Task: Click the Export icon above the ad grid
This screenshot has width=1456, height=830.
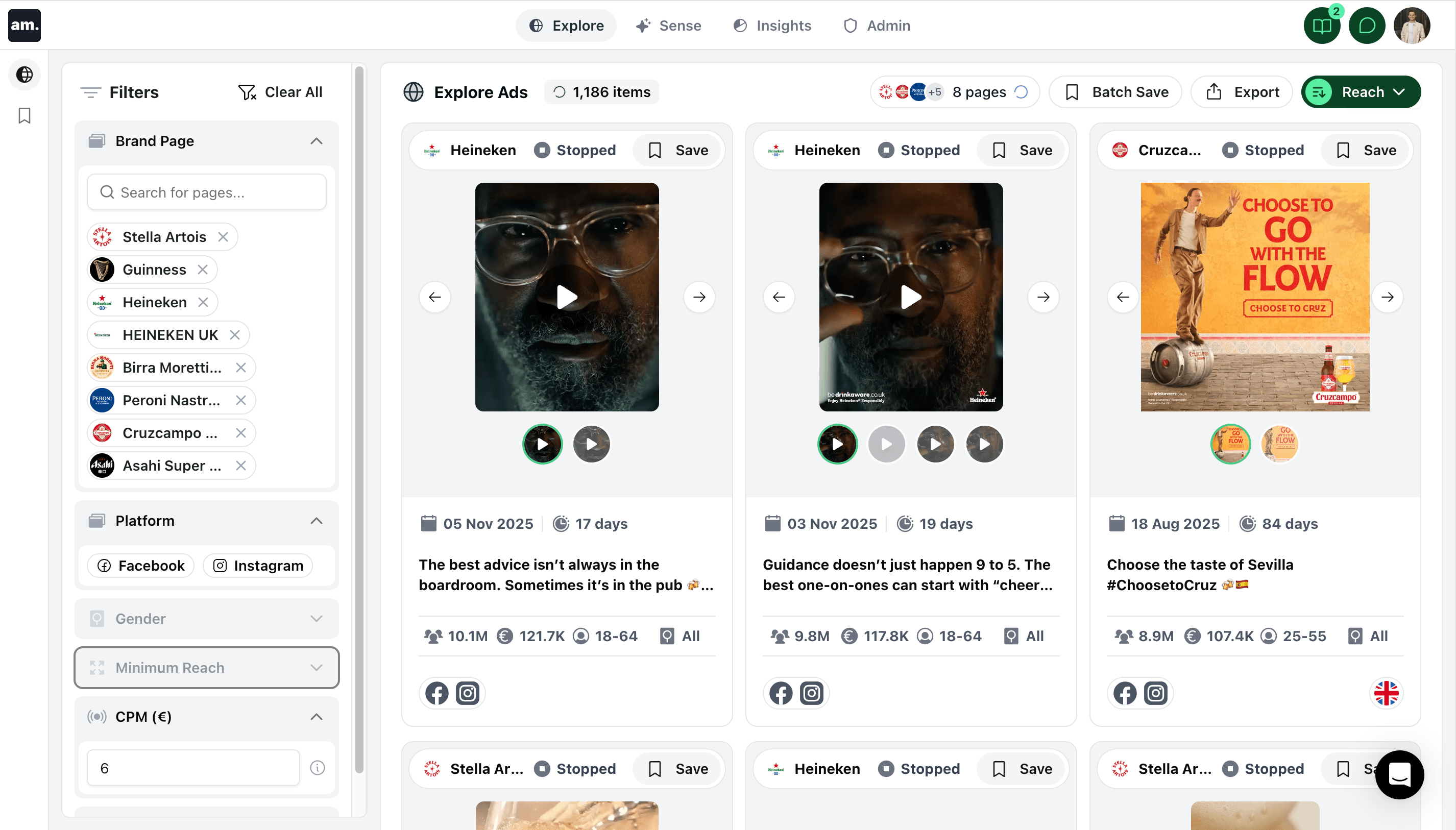Action: [x=1215, y=92]
